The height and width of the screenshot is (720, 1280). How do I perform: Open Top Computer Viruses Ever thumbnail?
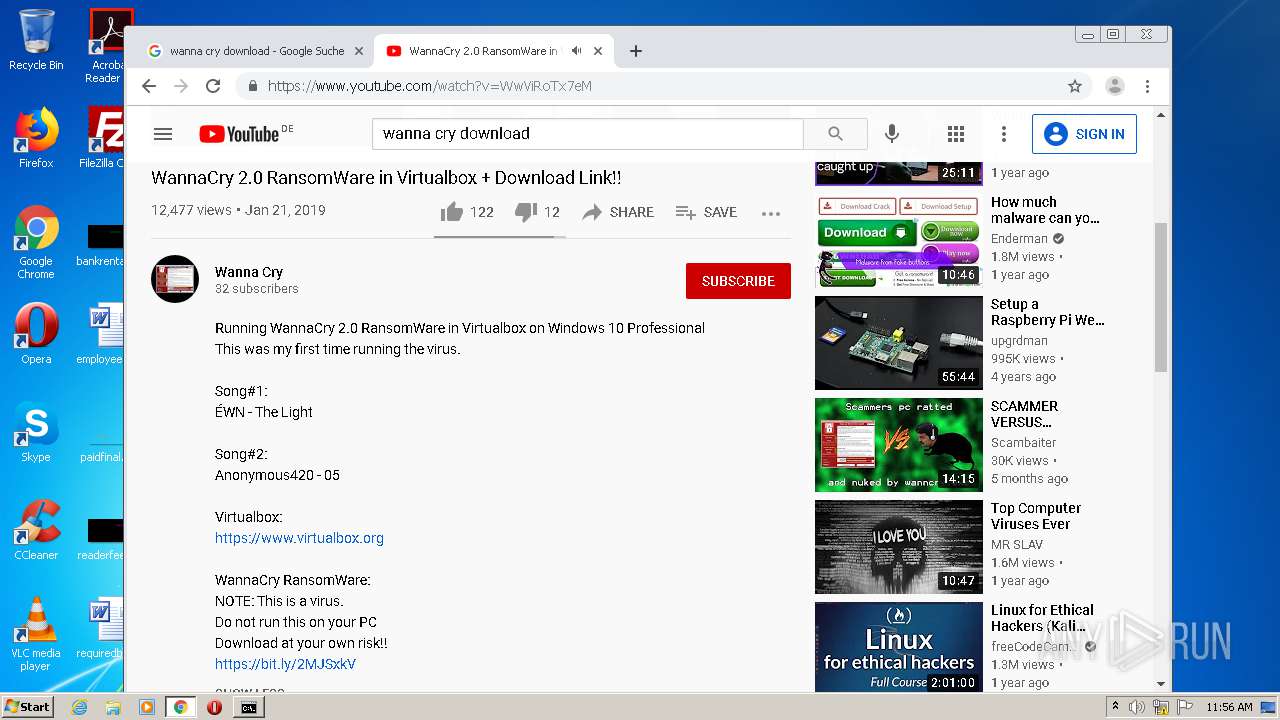[x=899, y=547]
